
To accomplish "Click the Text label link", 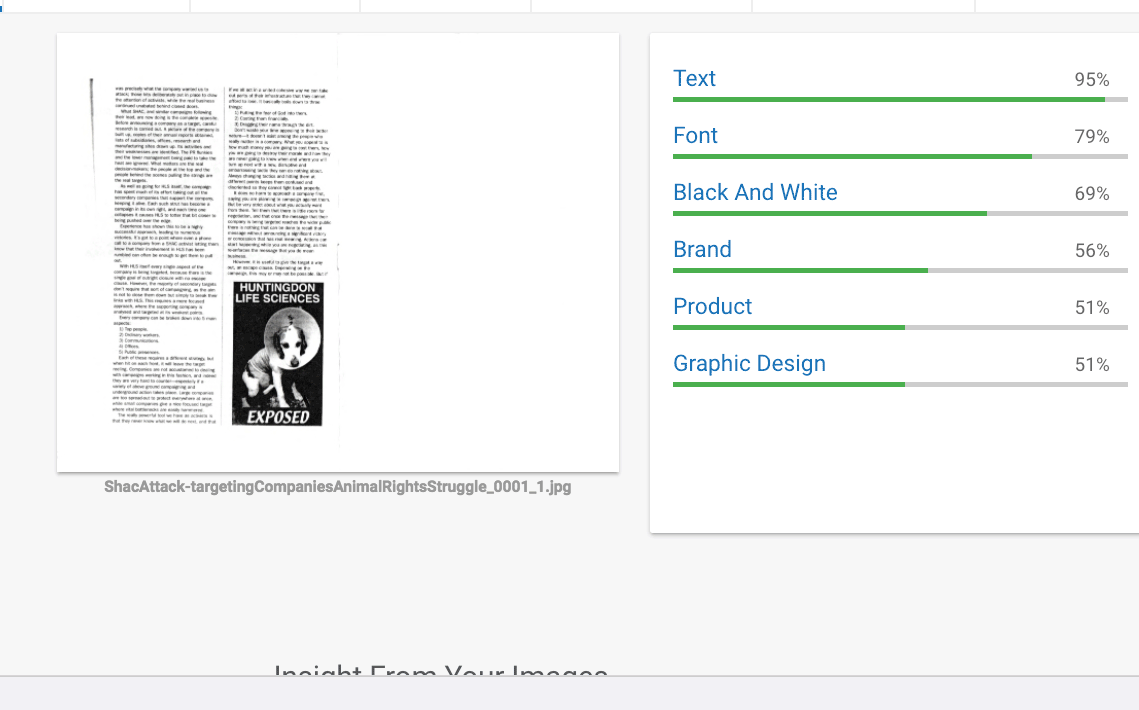I will click(x=694, y=78).
